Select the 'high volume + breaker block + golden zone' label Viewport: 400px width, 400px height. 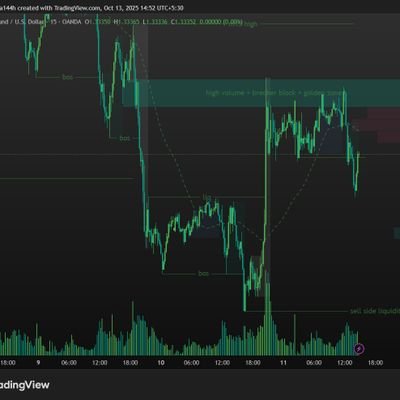click(x=274, y=93)
